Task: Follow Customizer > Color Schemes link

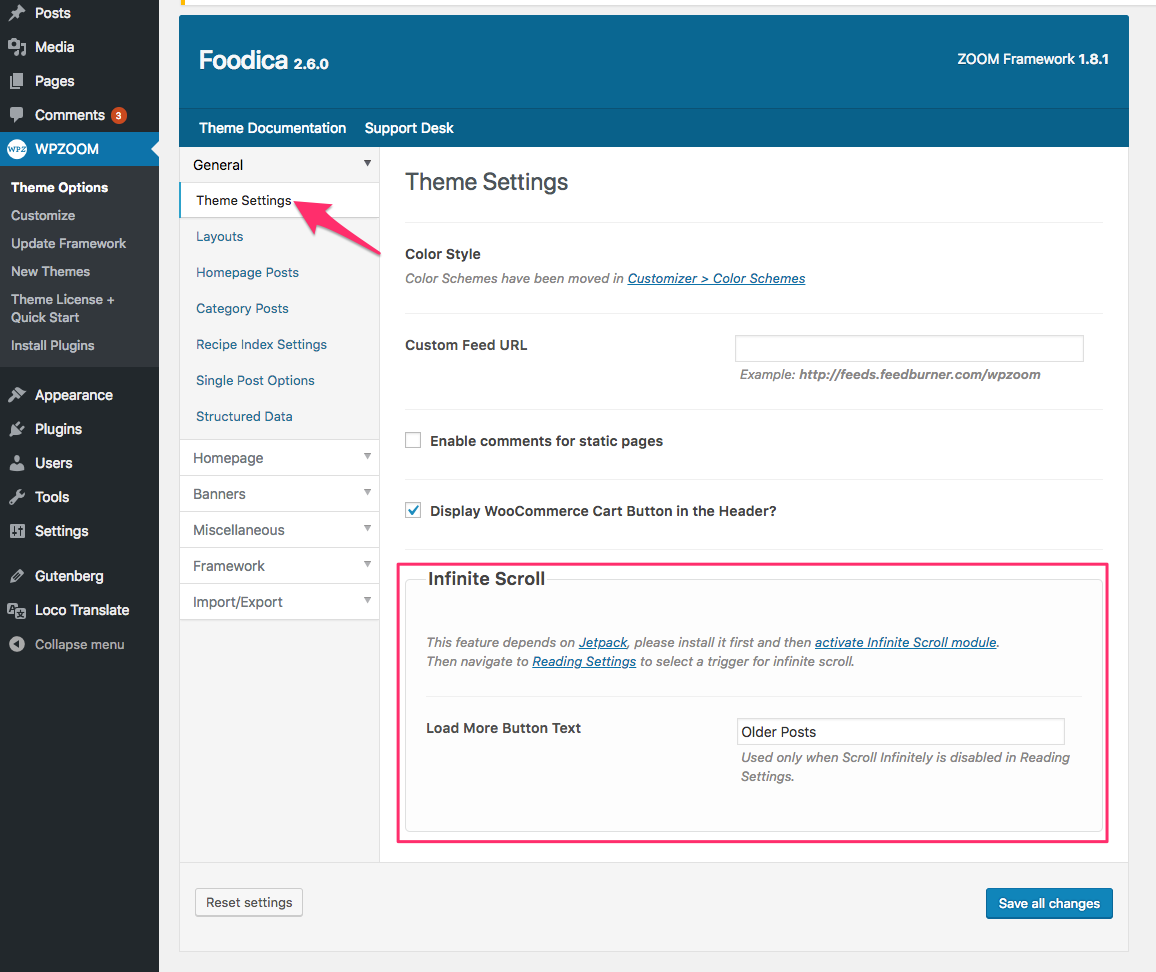Action: [x=717, y=278]
